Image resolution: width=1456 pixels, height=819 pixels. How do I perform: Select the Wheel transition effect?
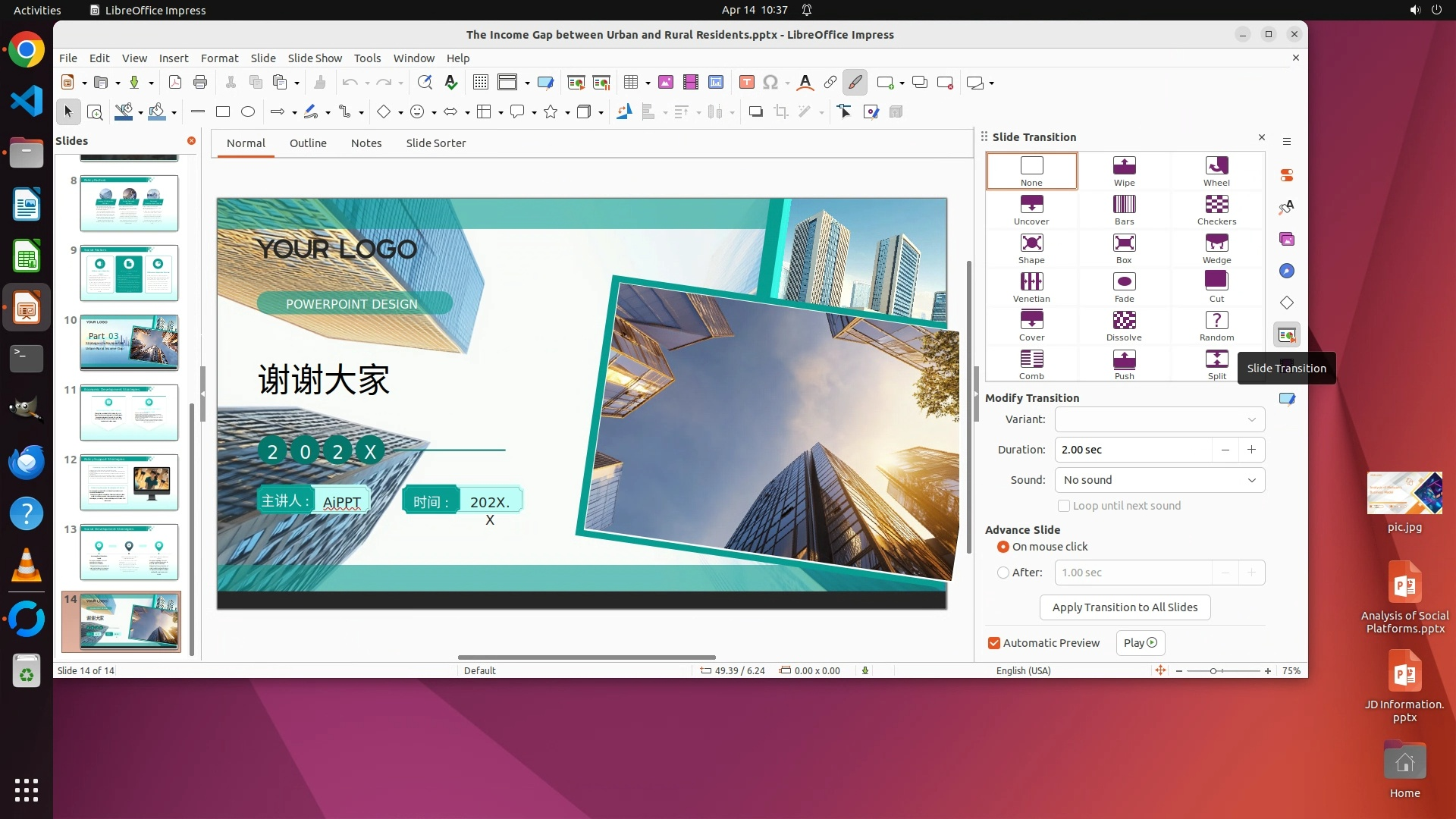click(1216, 171)
